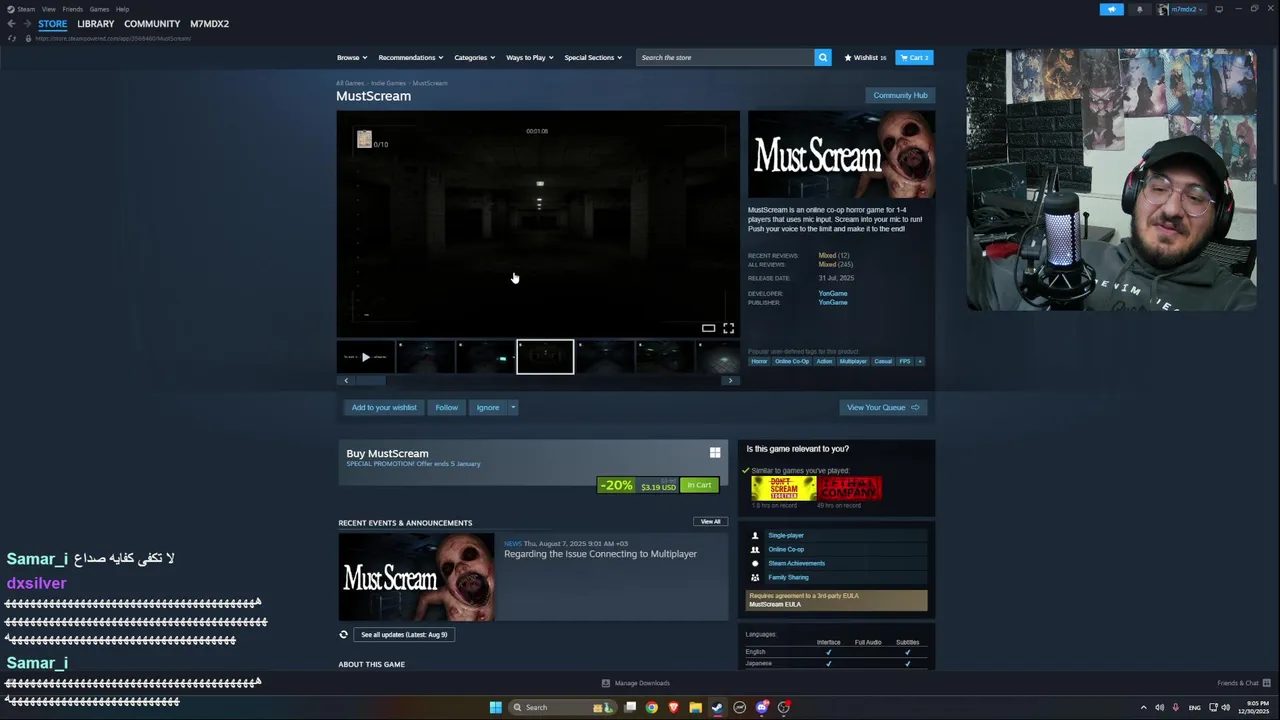This screenshot has width=1280, height=720.
Task: Enter fullscreen on the media viewer
Action: 729,328
